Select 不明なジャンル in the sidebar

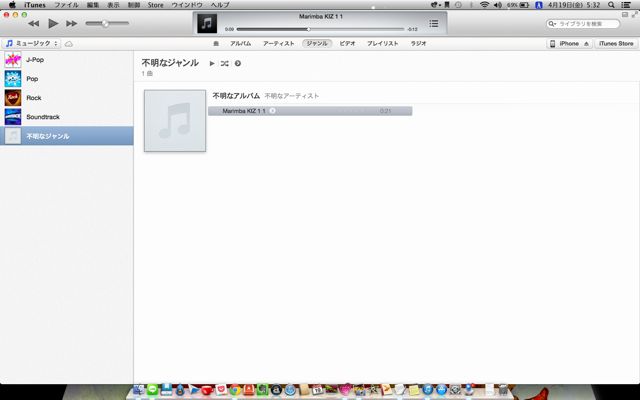pos(67,136)
